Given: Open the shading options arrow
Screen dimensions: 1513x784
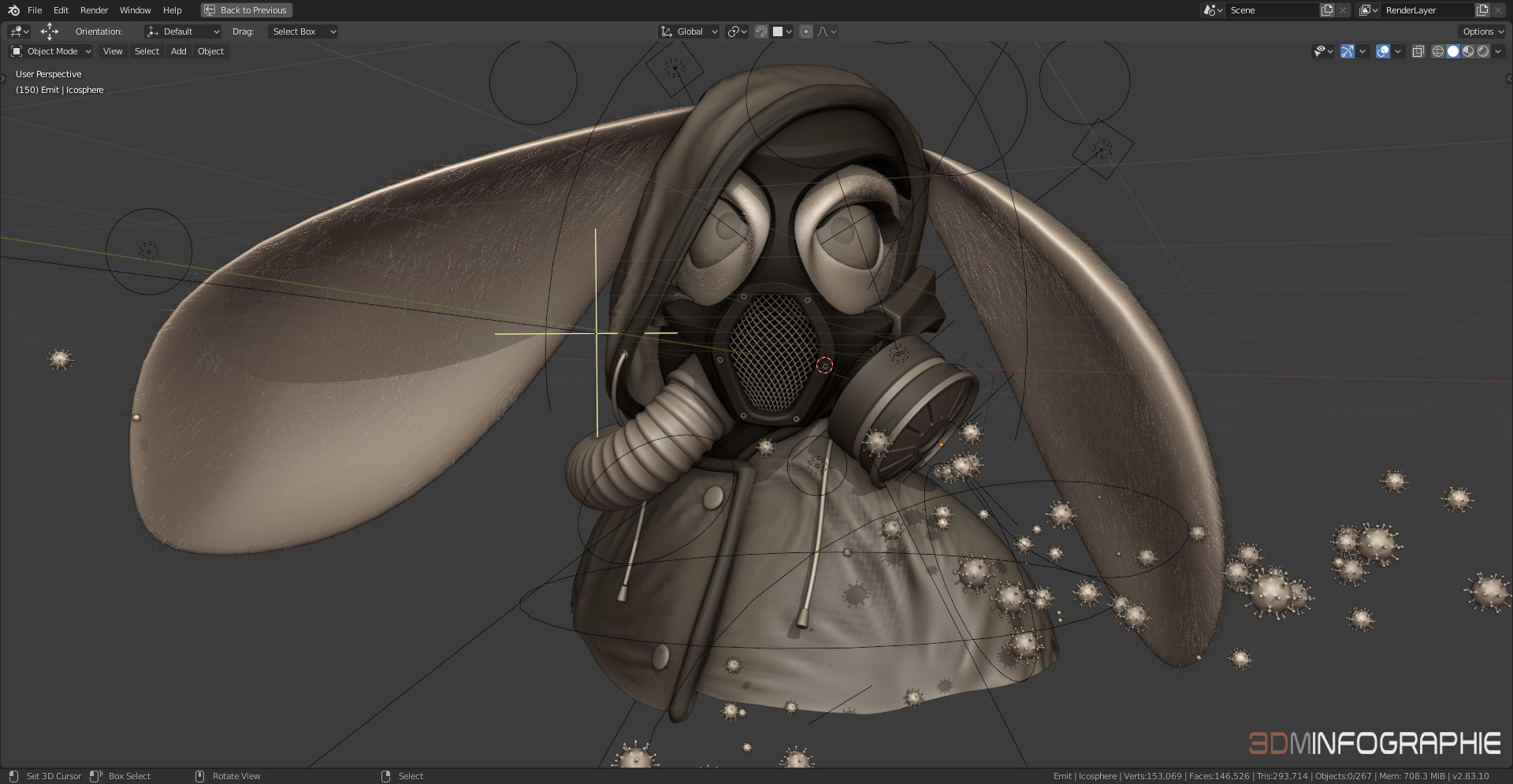Looking at the screenshot, I should coord(1498,51).
